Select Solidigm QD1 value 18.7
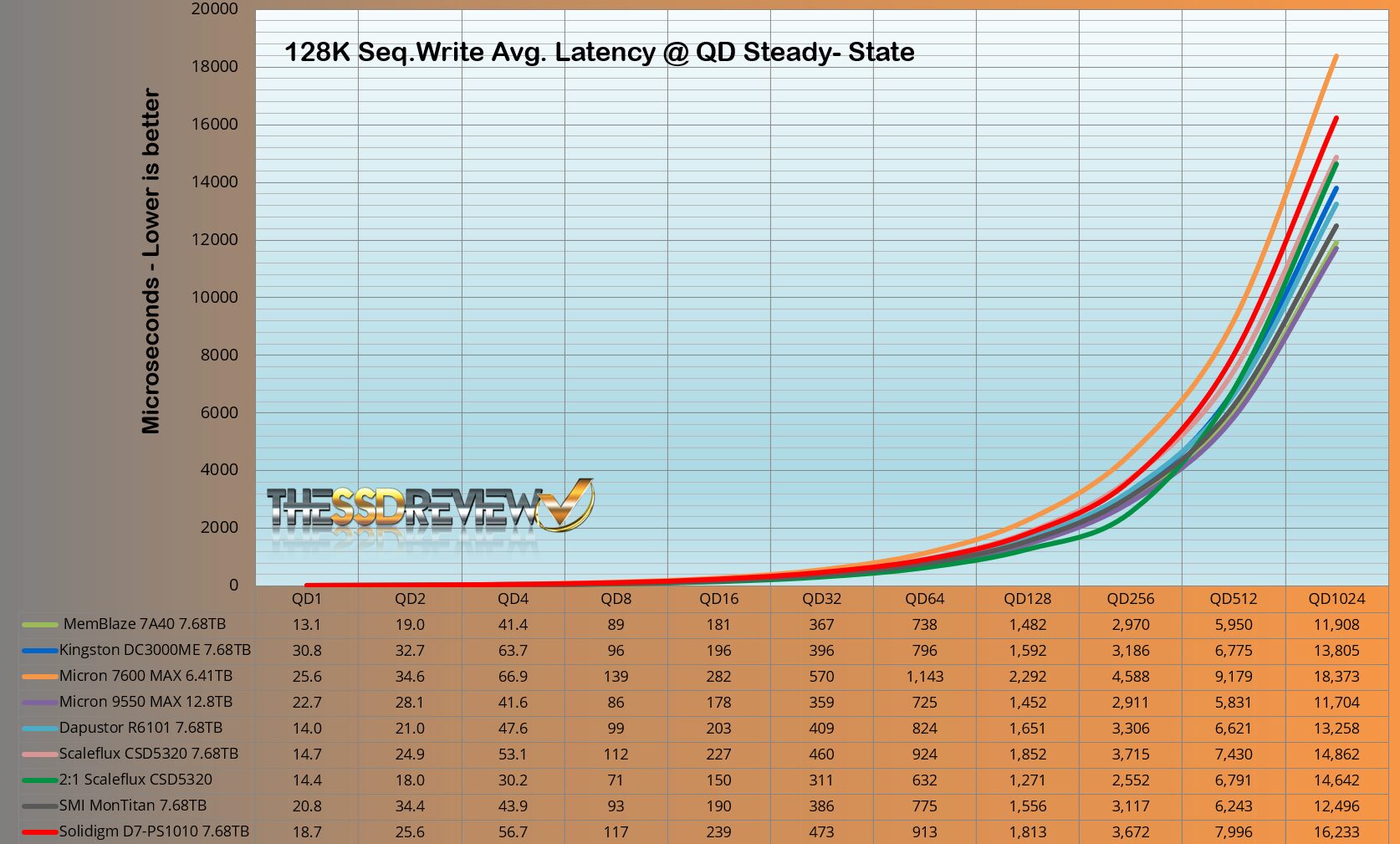Image resolution: width=1400 pixels, height=844 pixels. coord(307,832)
